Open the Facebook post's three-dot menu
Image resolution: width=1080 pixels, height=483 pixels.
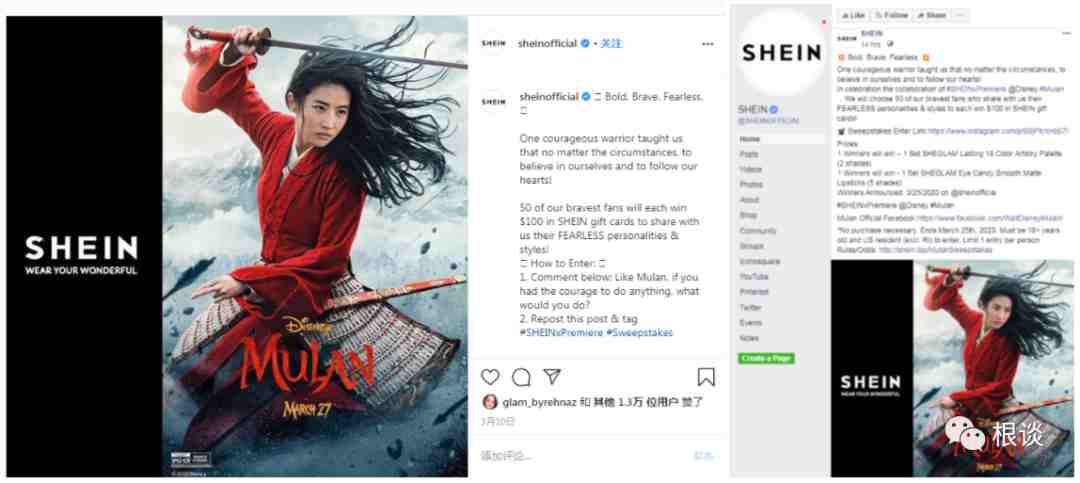[1066, 34]
